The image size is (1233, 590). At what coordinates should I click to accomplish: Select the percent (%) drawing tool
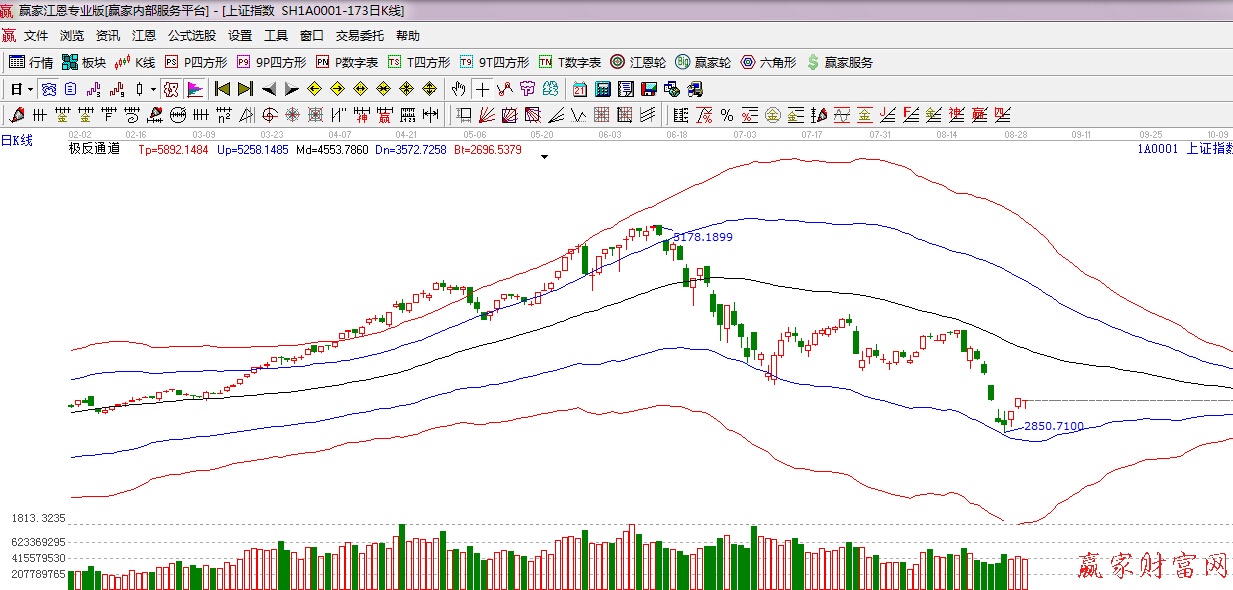727,115
